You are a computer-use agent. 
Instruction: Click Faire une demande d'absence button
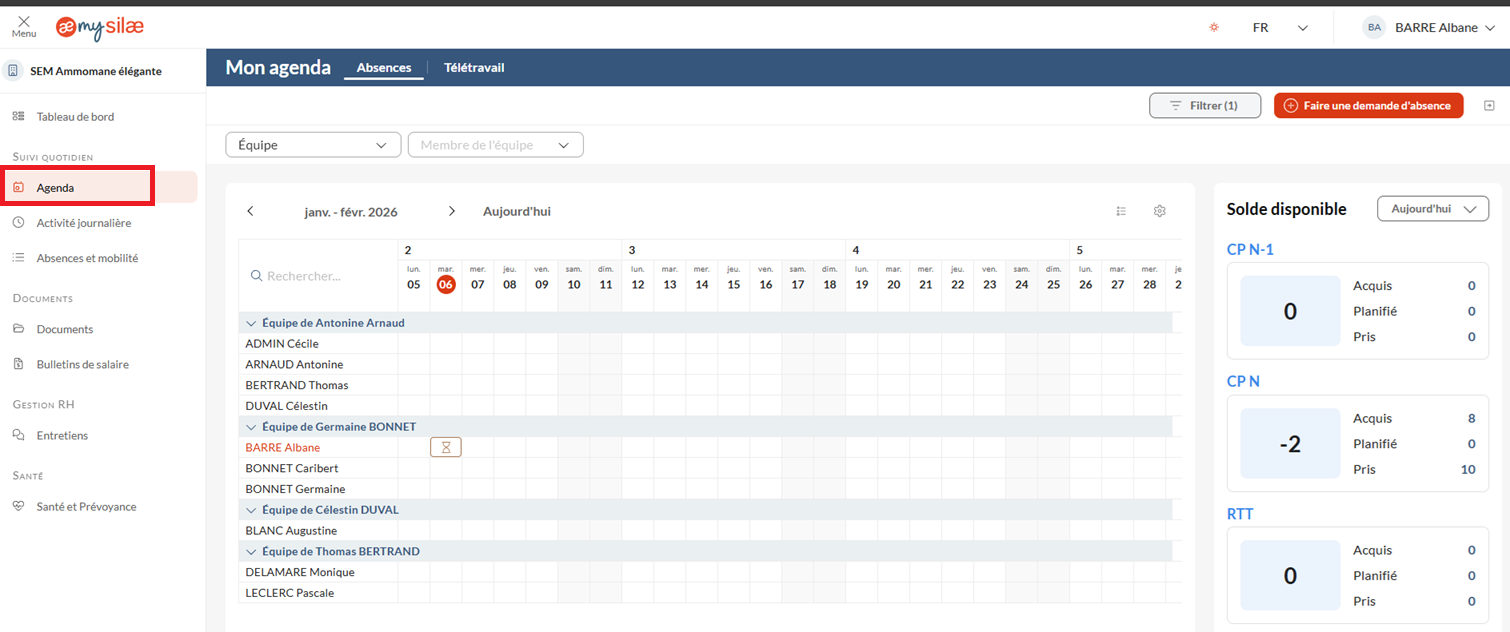[x=1368, y=105]
